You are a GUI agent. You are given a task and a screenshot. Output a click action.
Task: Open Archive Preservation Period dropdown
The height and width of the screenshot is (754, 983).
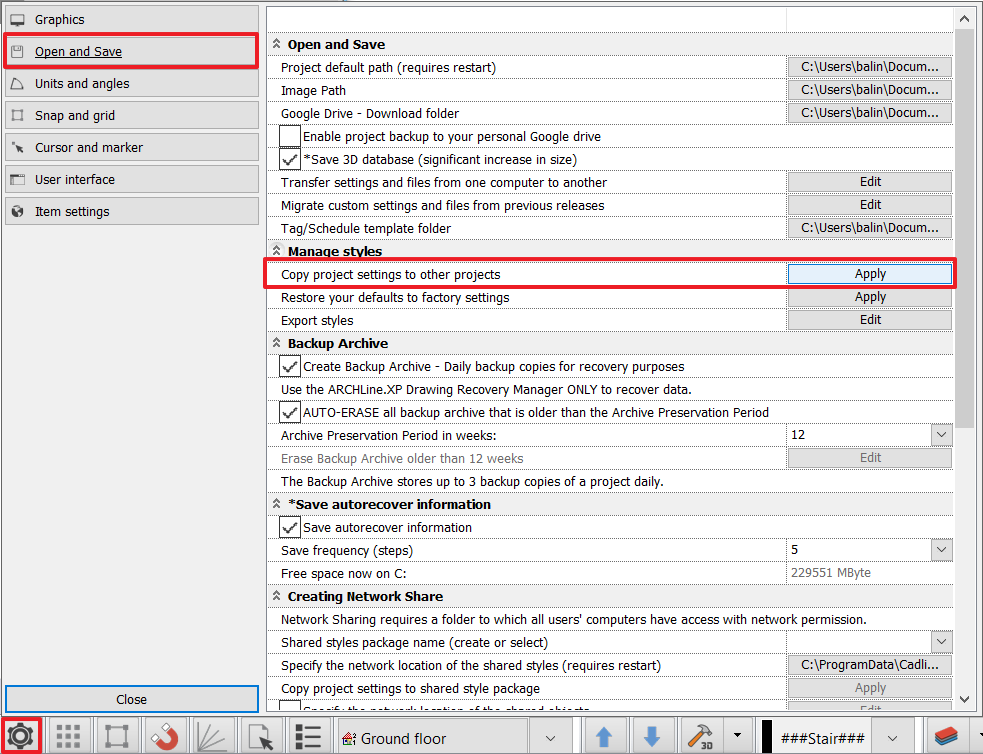pos(940,435)
